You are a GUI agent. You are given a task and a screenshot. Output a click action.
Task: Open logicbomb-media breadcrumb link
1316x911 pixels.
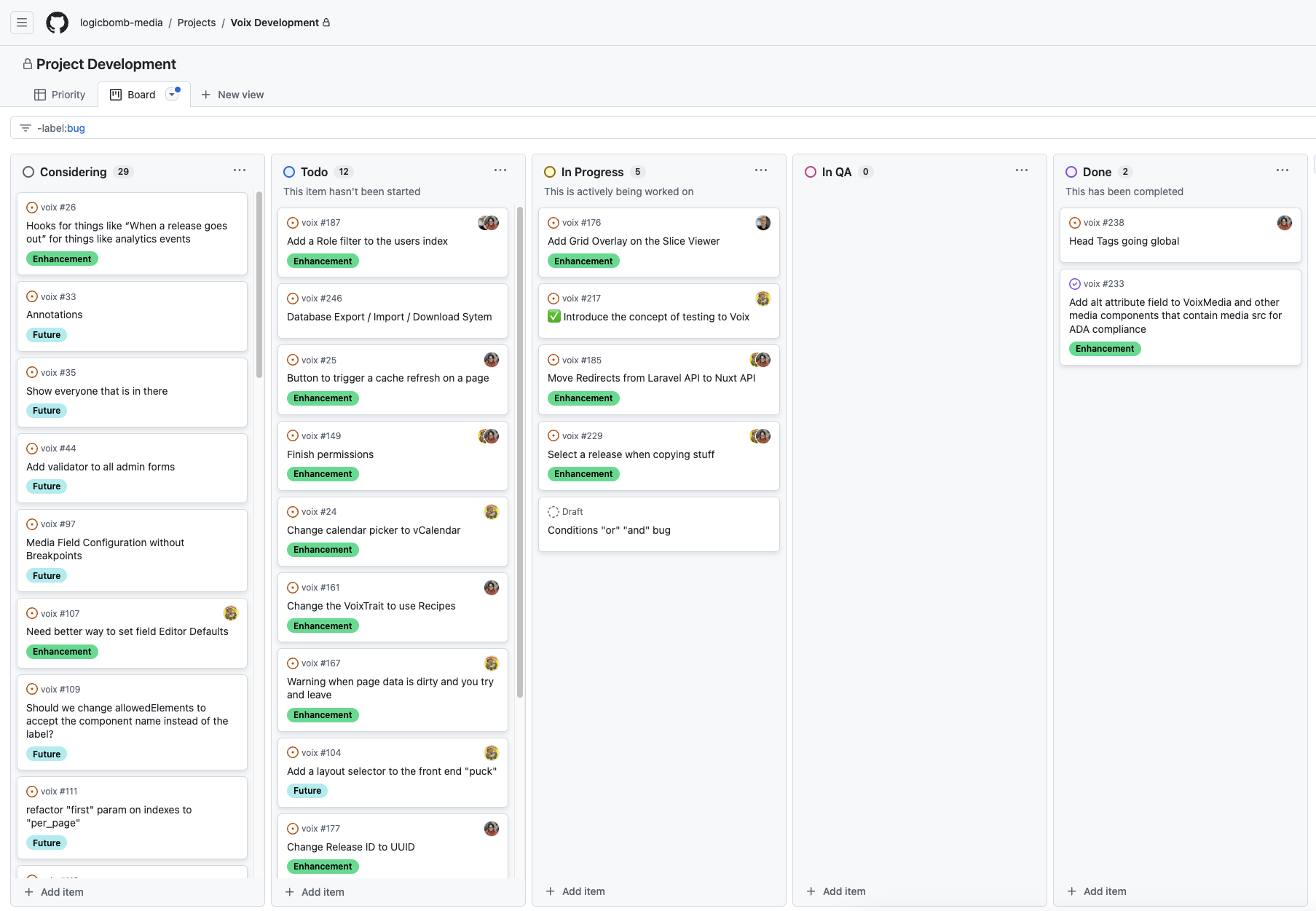[121, 23]
